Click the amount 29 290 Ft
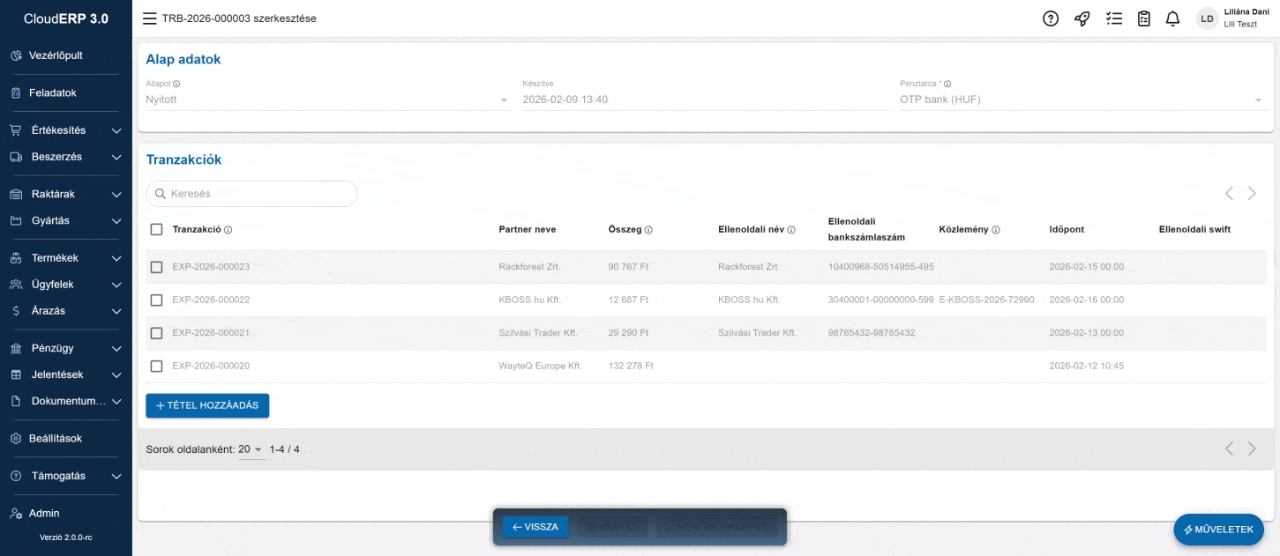Screen dimensions: 1280x556 [x=628, y=333]
